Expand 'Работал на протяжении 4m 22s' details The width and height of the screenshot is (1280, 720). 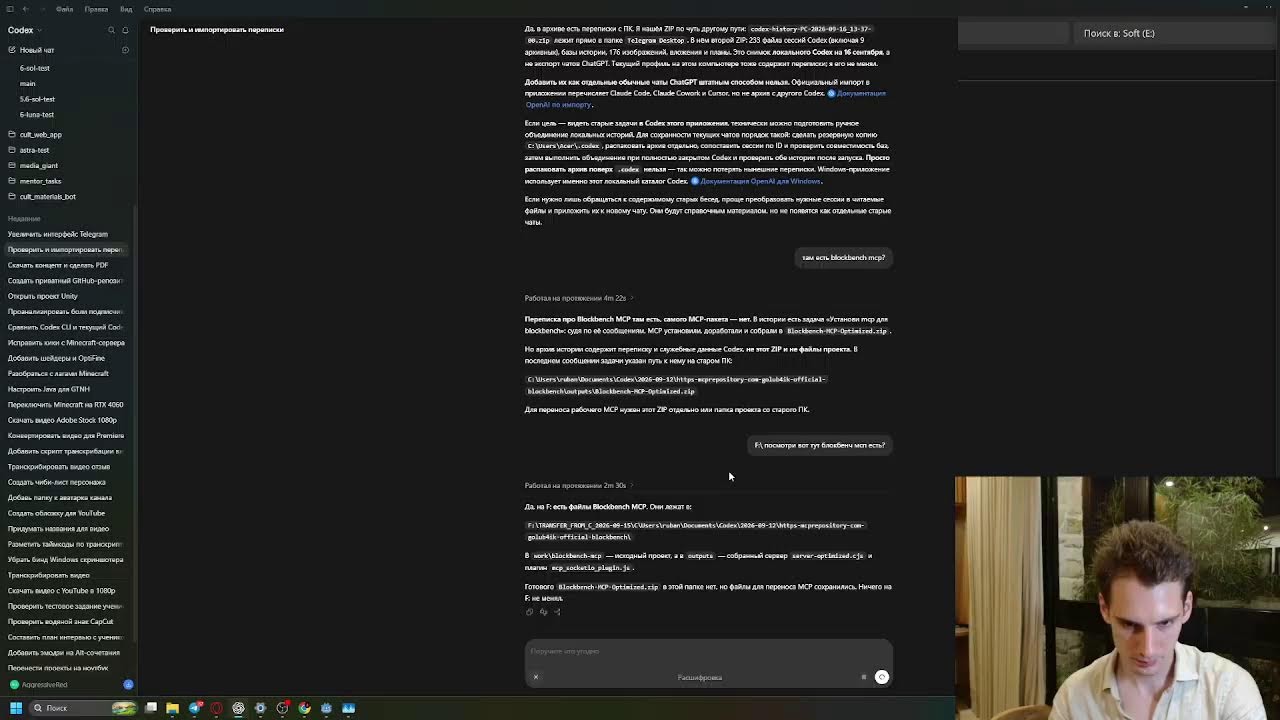click(x=578, y=298)
